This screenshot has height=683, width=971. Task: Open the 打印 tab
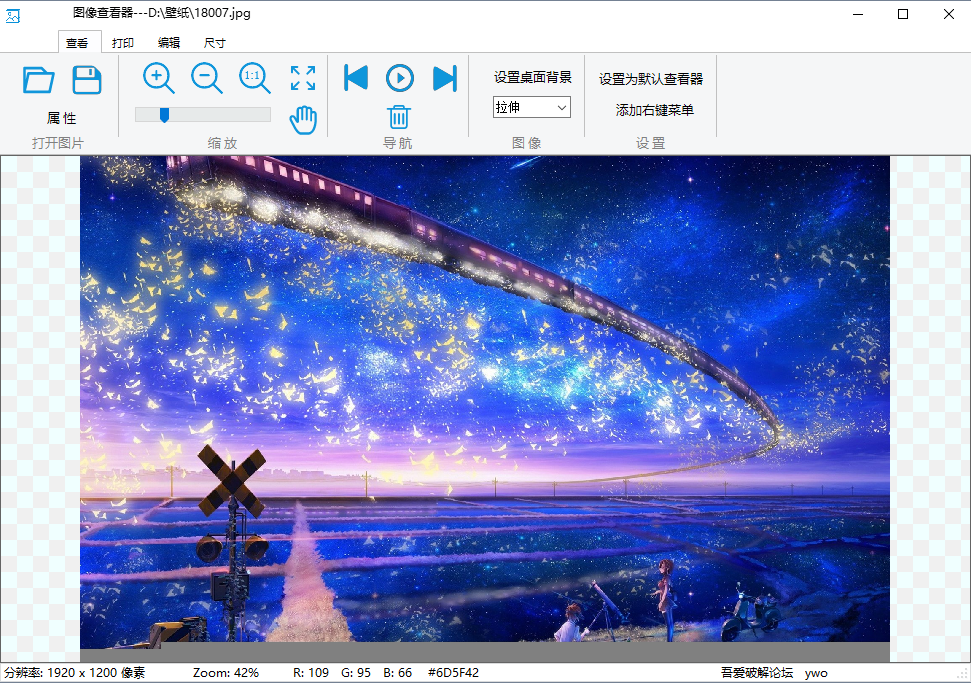[123, 43]
